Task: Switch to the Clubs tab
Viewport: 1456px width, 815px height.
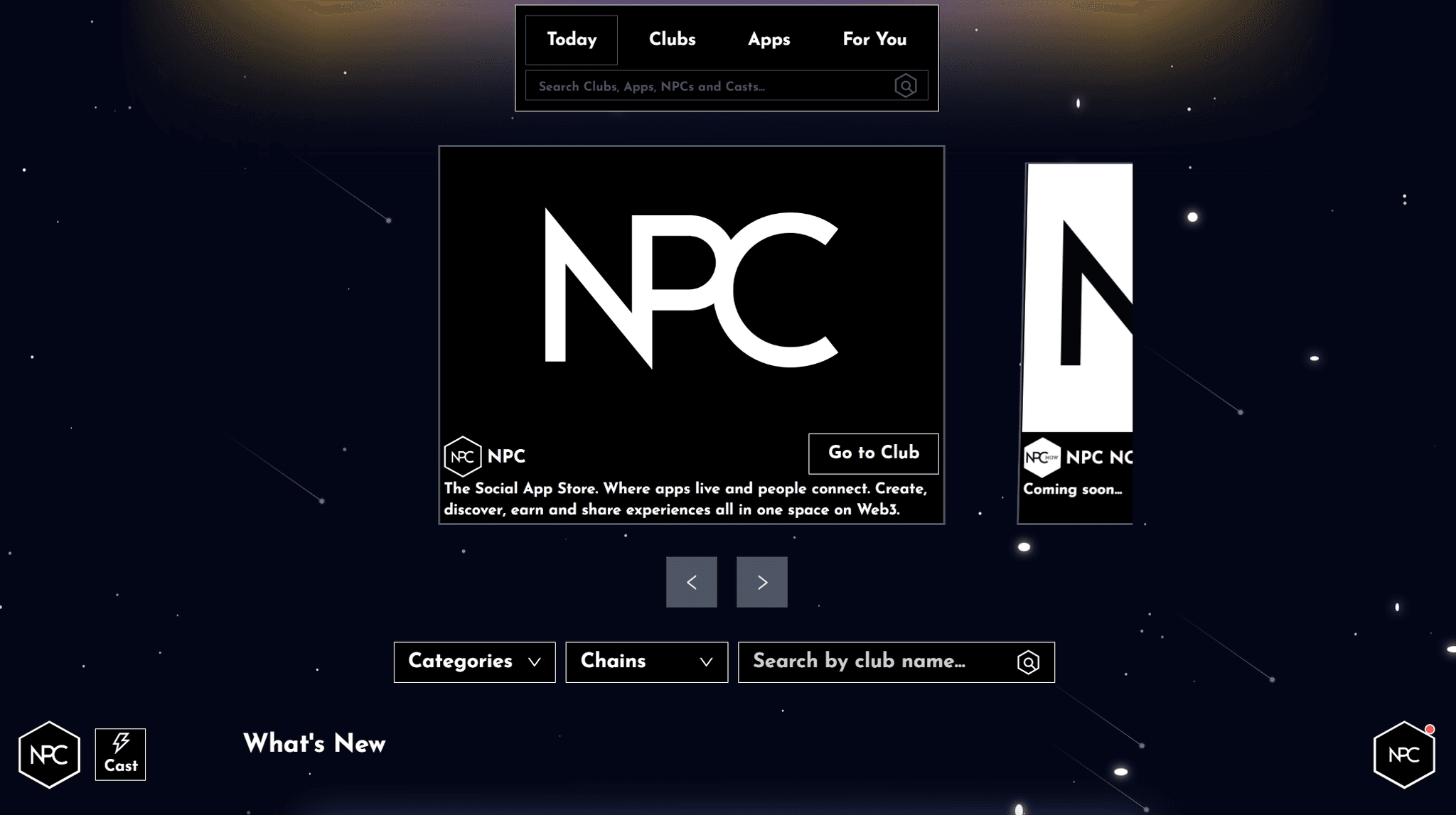Action: pos(672,40)
